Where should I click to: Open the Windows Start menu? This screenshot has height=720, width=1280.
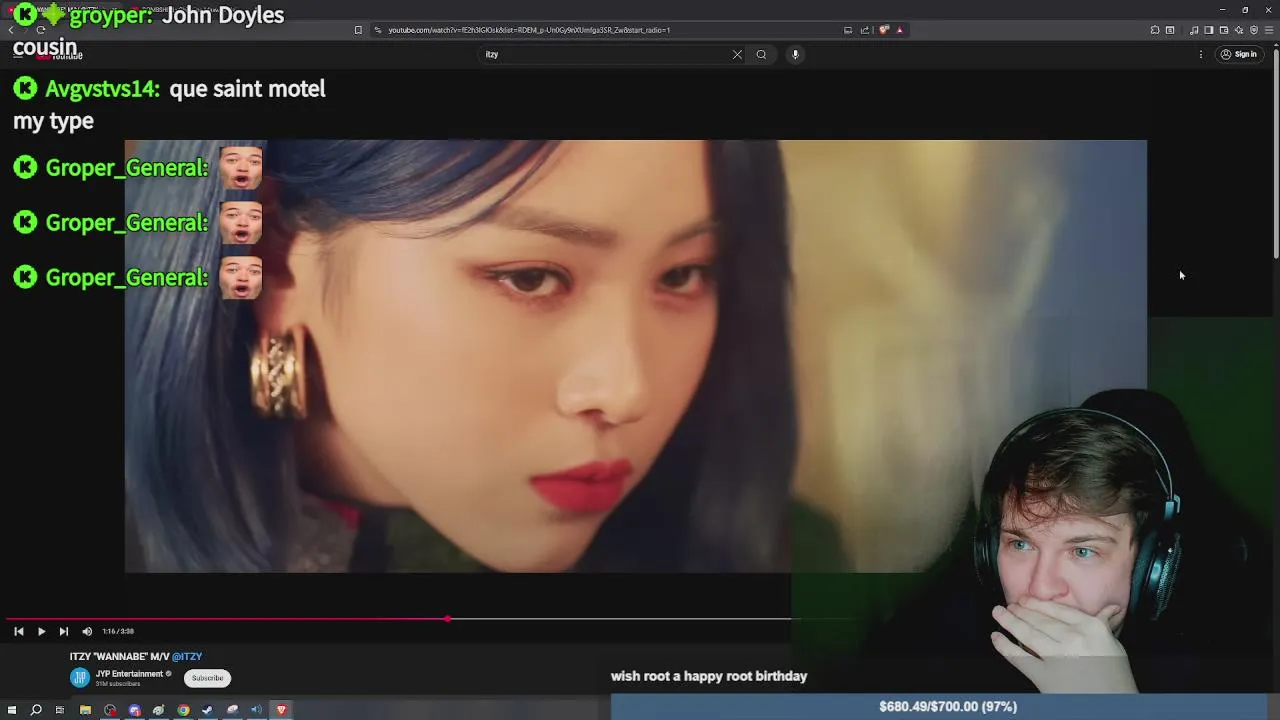click(x=12, y=710)
